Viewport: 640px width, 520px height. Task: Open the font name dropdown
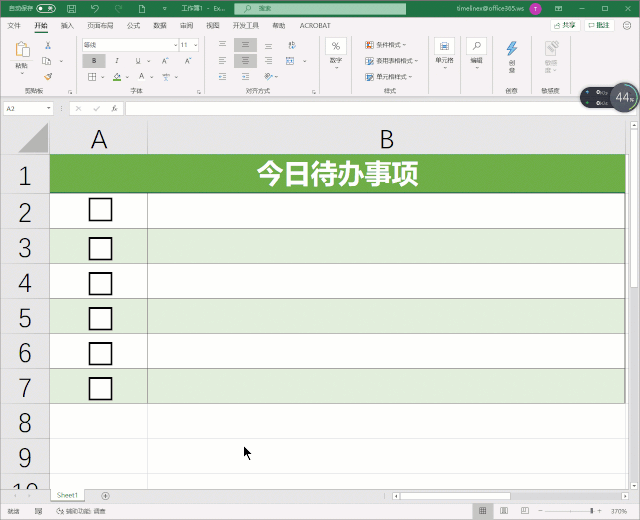175,45
